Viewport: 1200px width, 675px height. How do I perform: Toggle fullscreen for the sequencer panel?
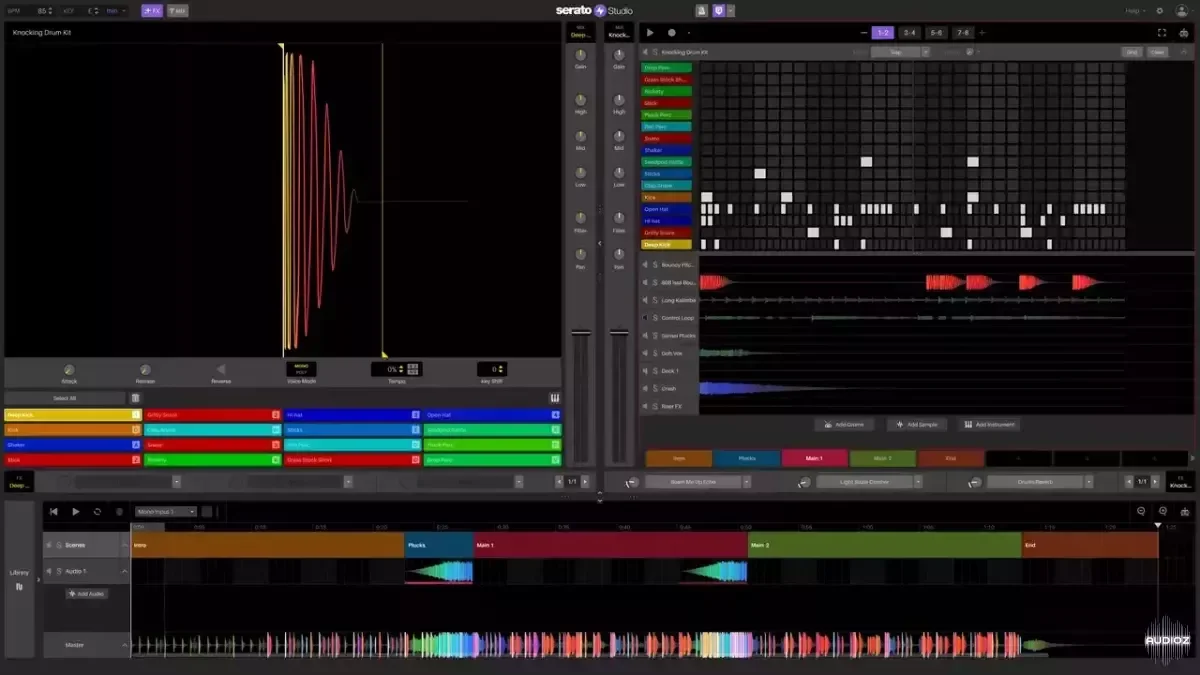tap(1161, 32)
